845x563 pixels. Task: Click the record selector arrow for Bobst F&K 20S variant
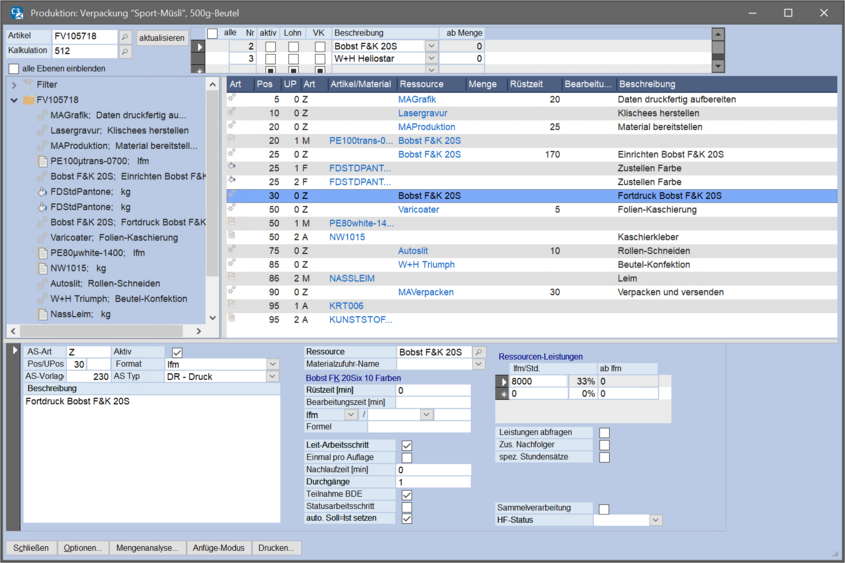[199, 47]
